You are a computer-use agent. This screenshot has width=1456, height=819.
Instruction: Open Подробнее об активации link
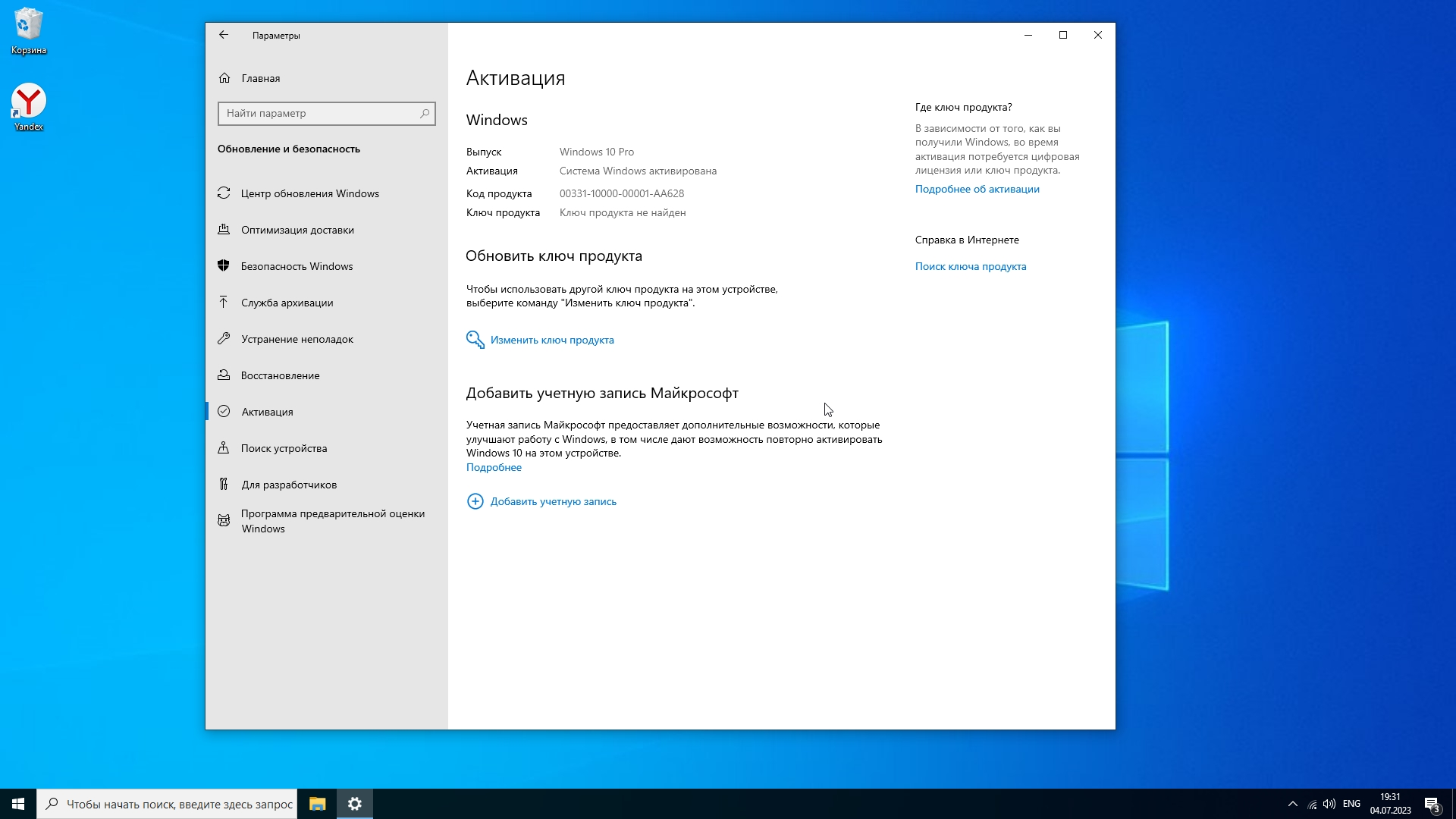click(977, 189)
